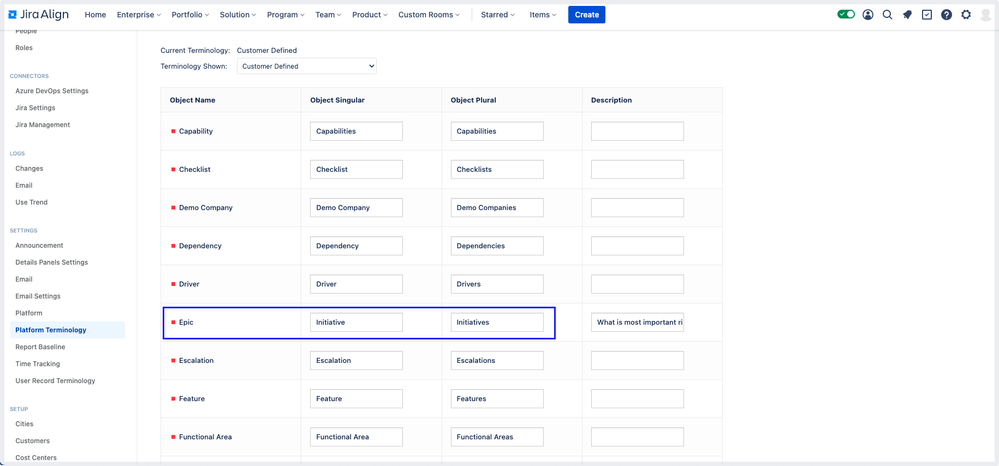Open the checklist icon in top bar

[926, 15]
